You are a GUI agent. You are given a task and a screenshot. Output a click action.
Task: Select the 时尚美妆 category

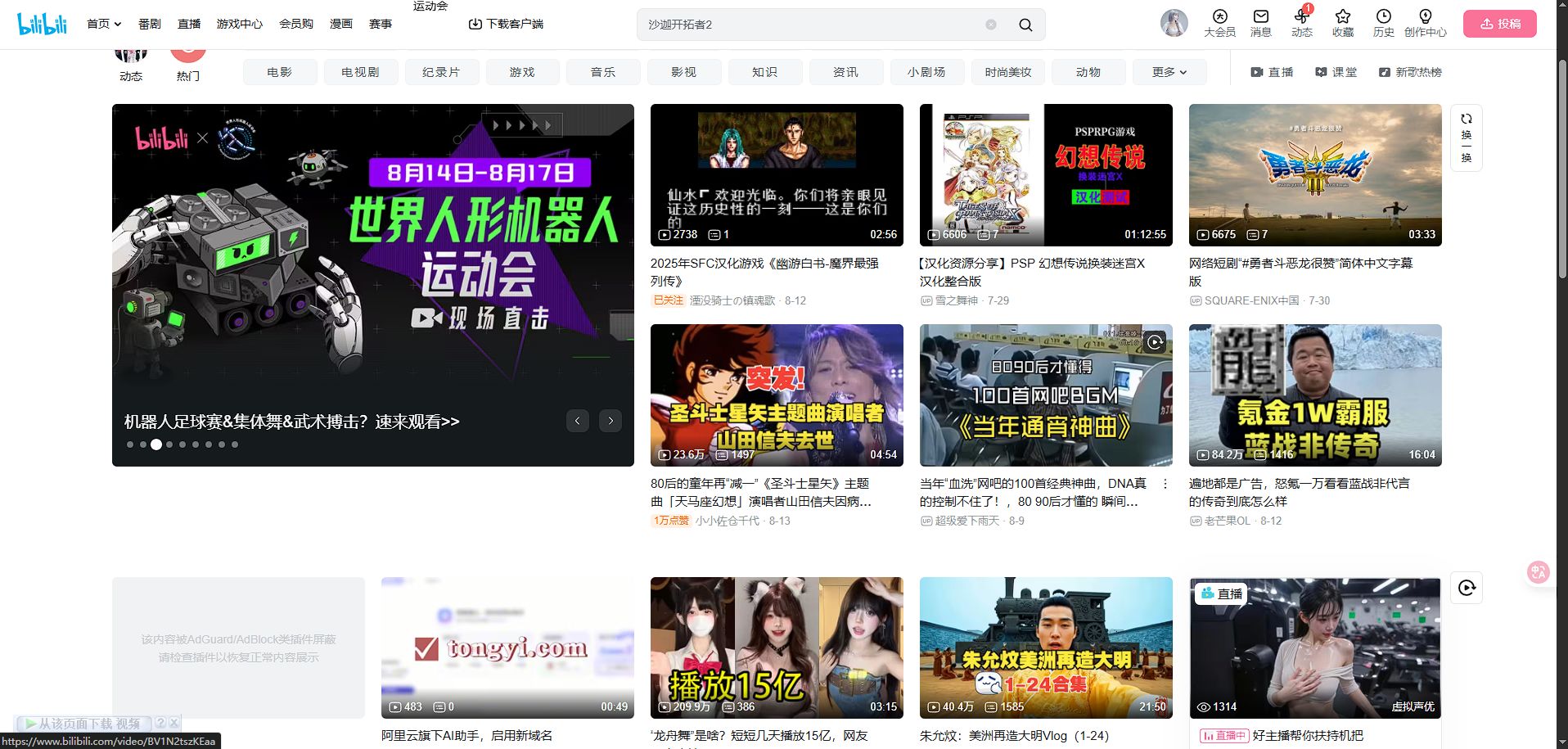1008,72
